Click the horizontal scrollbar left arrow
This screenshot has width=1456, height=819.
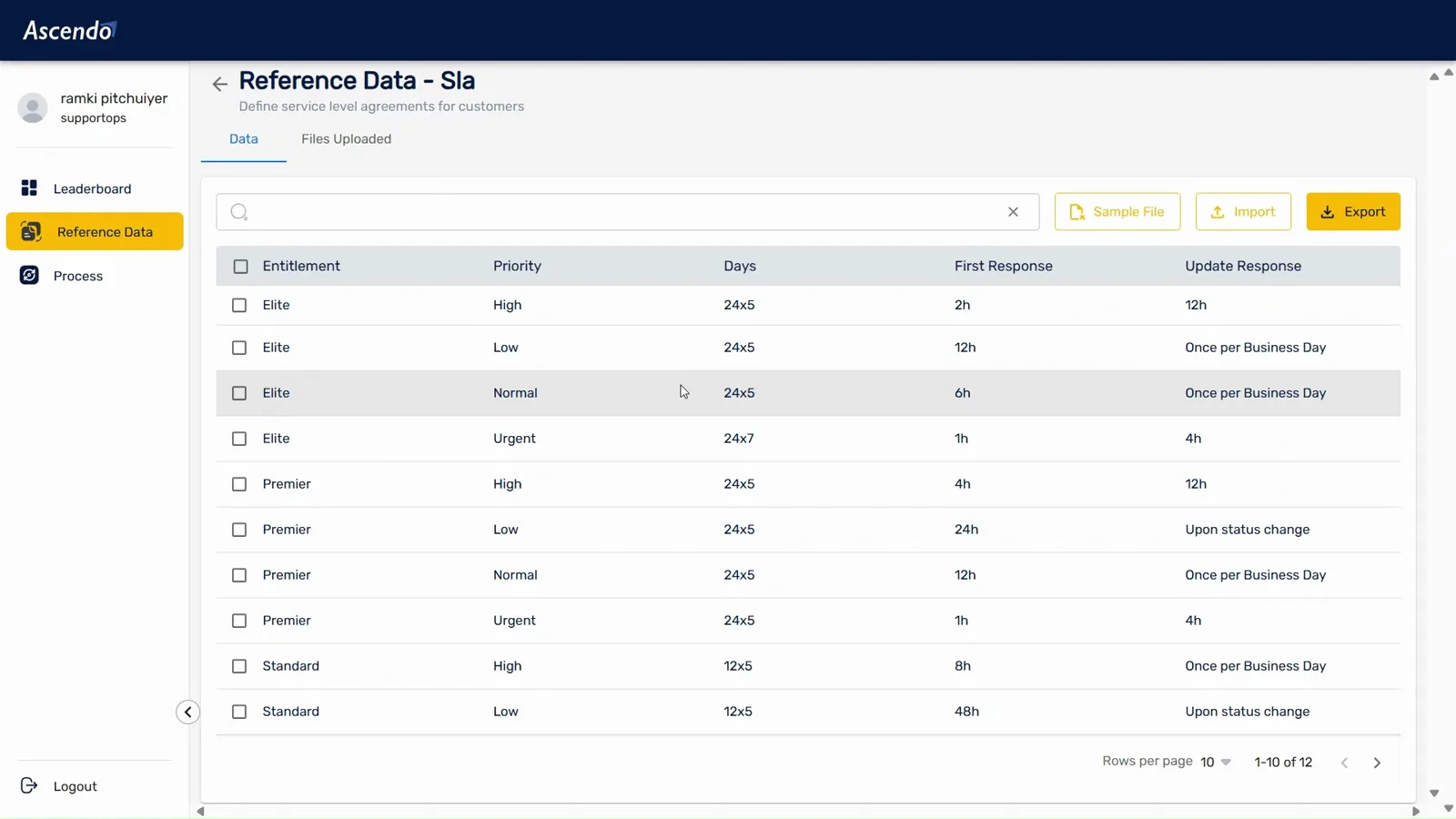point(200,812)
